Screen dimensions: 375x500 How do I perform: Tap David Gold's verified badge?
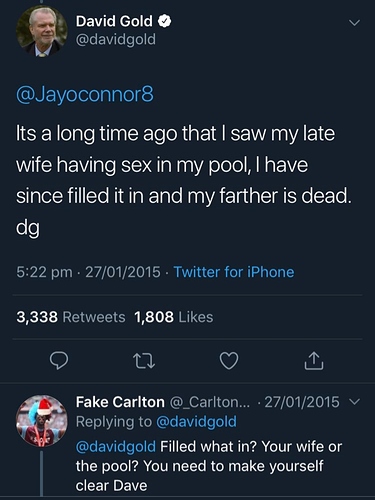164,22
